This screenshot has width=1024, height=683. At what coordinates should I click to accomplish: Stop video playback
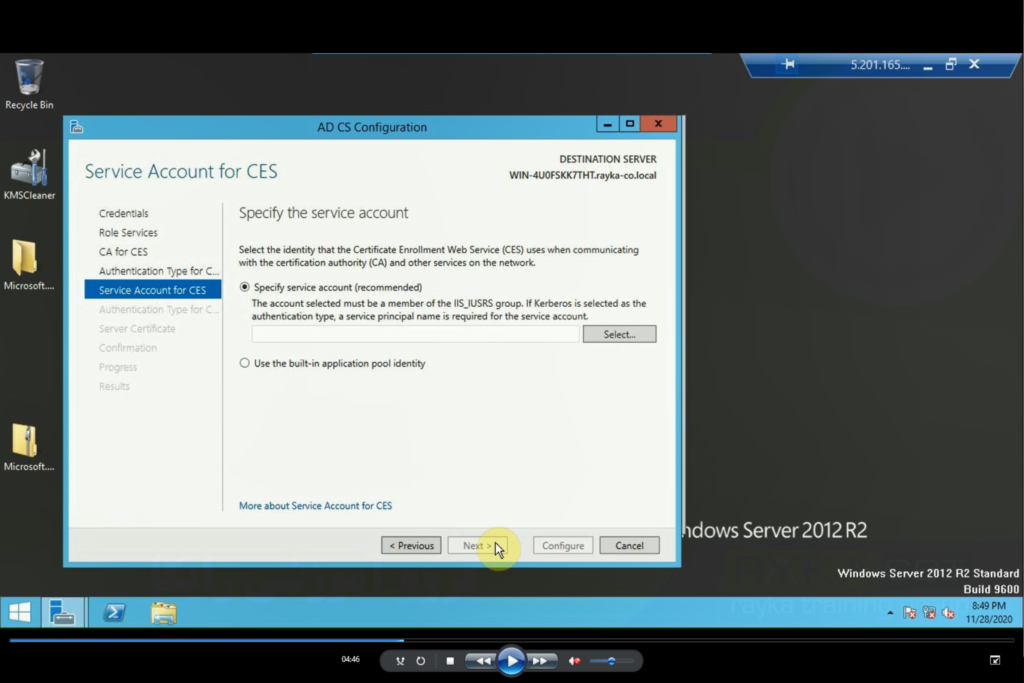tap(450, 661)
